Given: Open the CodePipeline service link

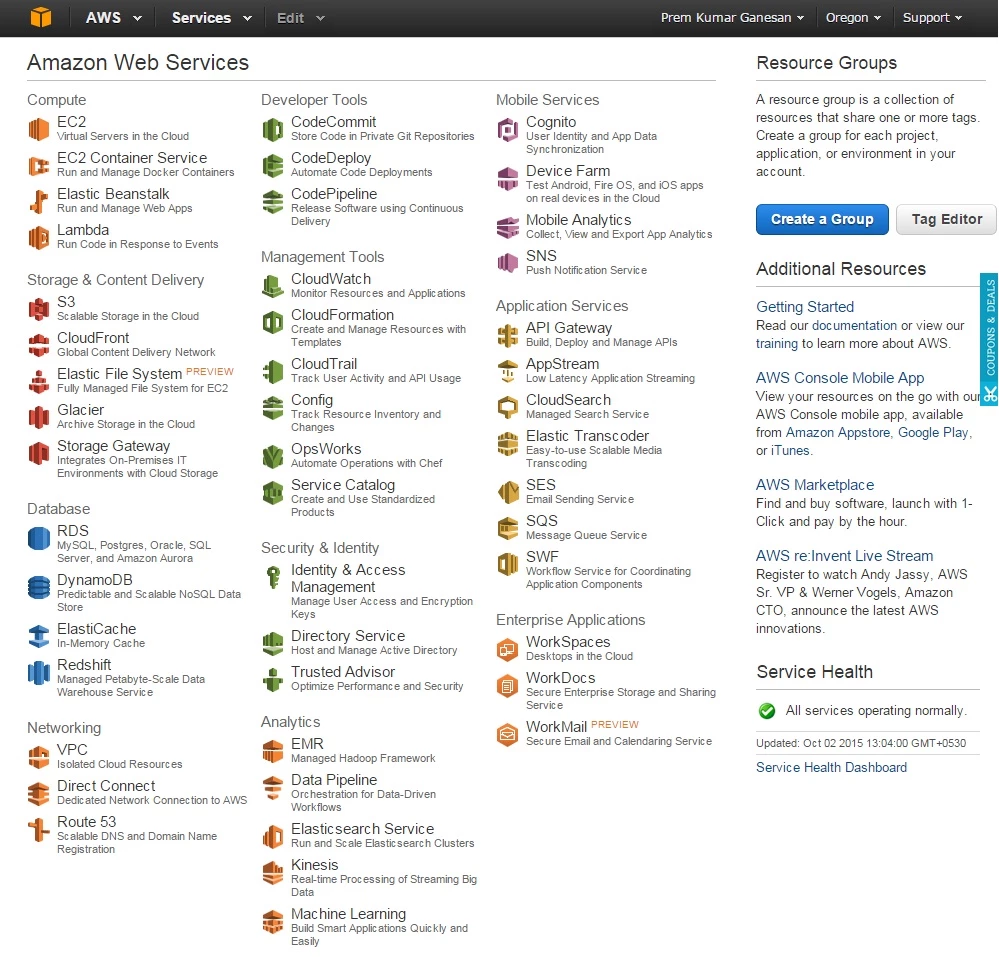Looking at the screenshot, I should tap(334, 194).
